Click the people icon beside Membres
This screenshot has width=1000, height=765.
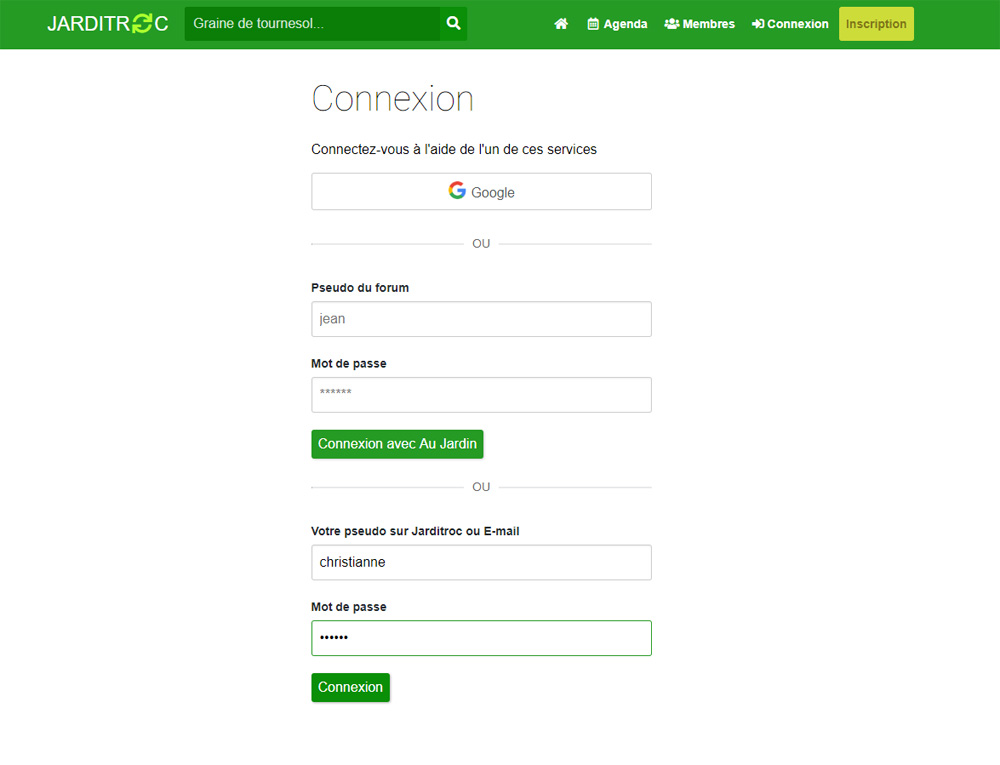[x=672, y=24]
